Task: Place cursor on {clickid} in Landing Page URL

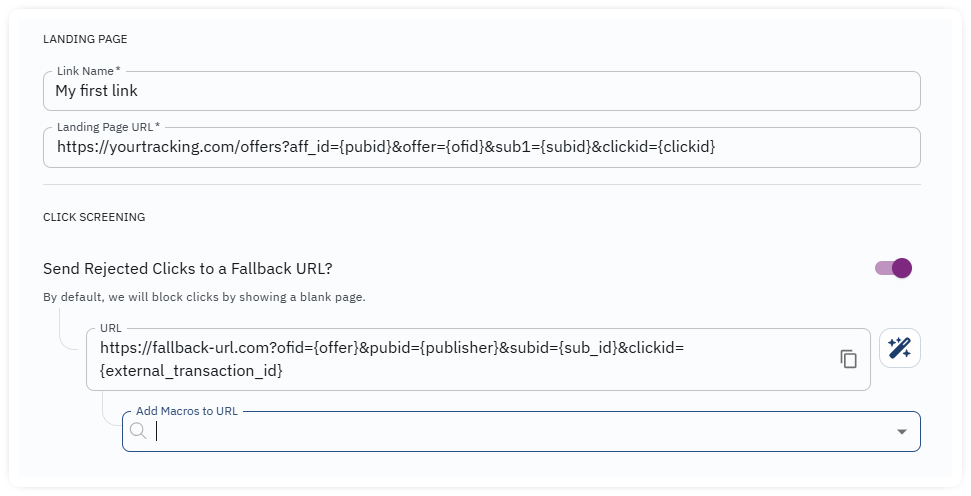Action: (x=687, y=147)
